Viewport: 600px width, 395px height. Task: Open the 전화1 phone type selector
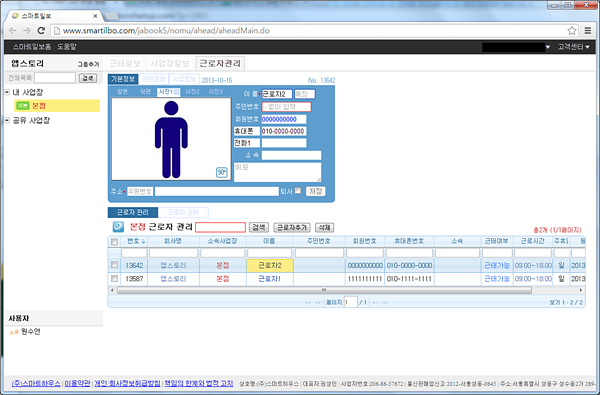[247, 143]
